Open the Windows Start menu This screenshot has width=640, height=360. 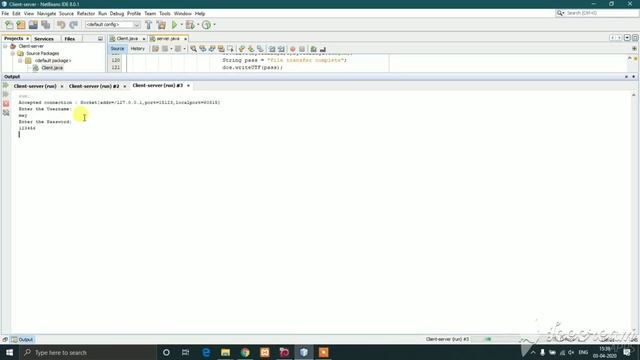click(x=9, y=352)
